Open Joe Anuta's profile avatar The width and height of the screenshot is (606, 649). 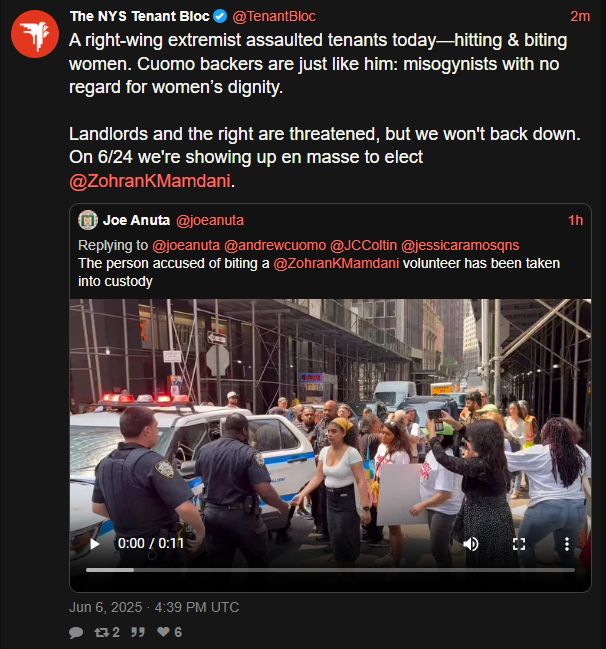tap(88, 220)
